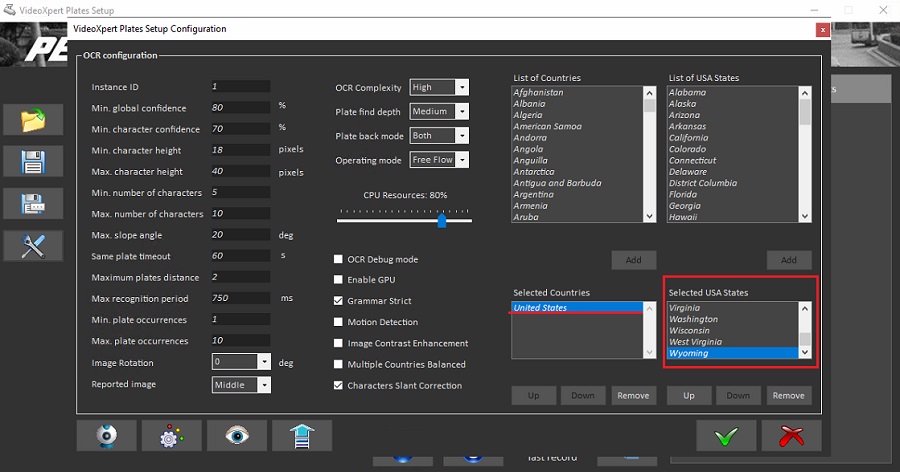Enable OCR Debug mode checkbox

339,259
